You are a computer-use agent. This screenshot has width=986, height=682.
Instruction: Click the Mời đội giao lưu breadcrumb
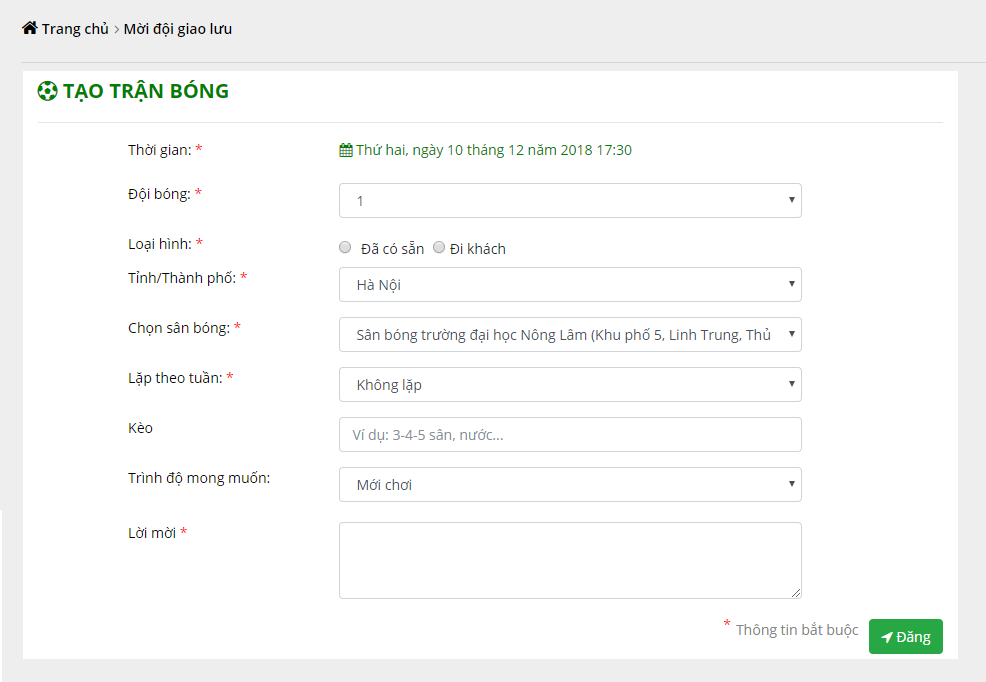click(177, 29)
